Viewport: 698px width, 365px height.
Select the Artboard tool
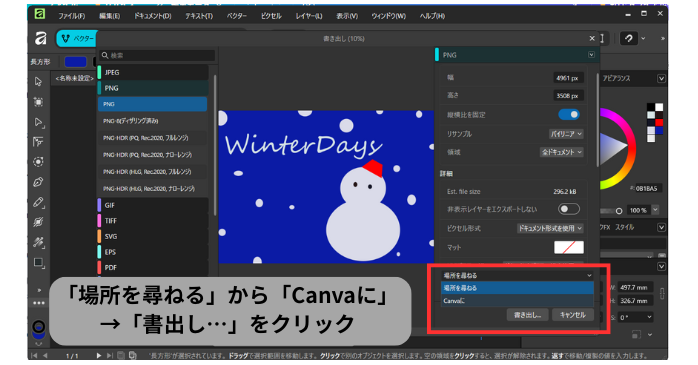(x=38, y=102)
